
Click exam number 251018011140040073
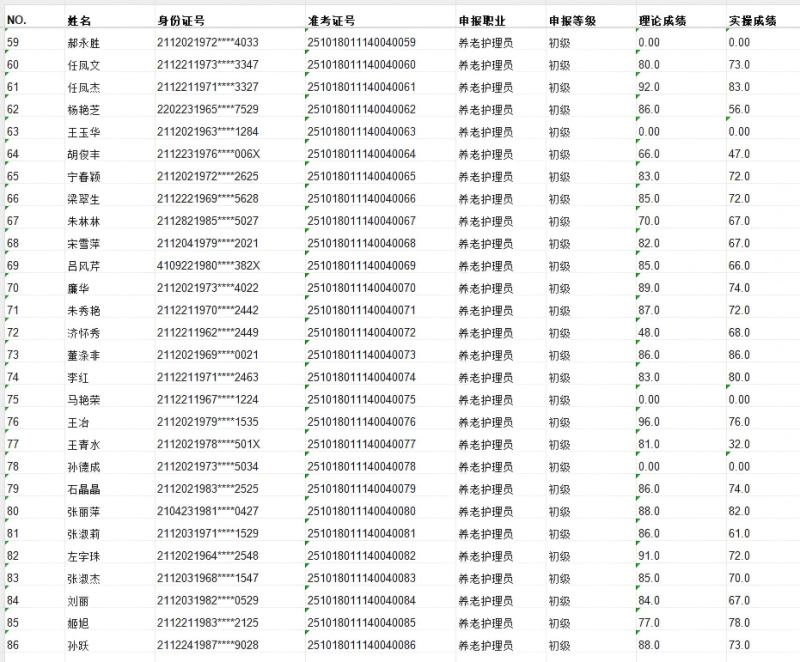click(x=361, y=355)
